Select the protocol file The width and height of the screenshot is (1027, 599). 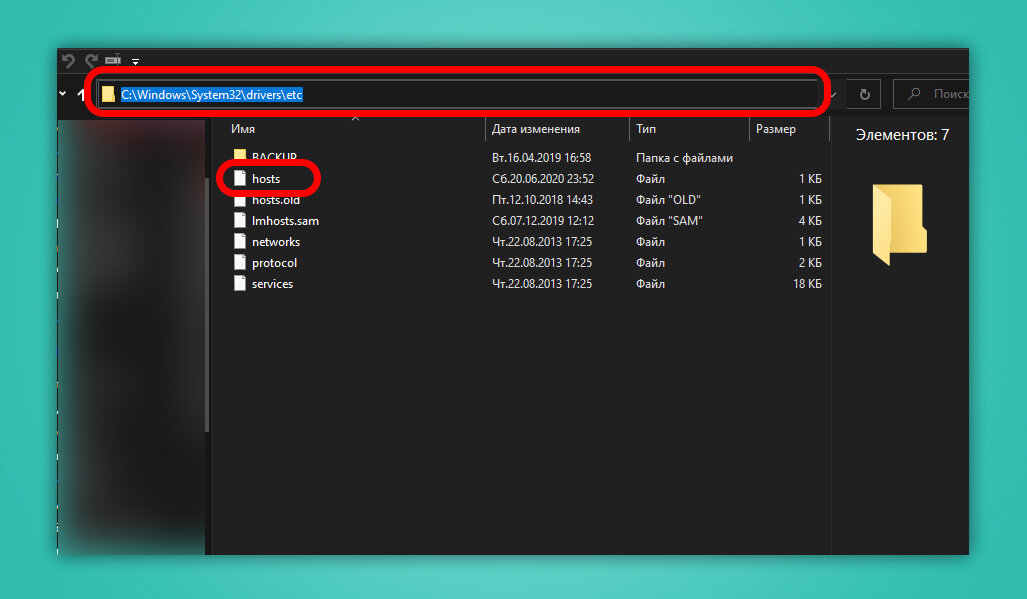click(274, 263)
